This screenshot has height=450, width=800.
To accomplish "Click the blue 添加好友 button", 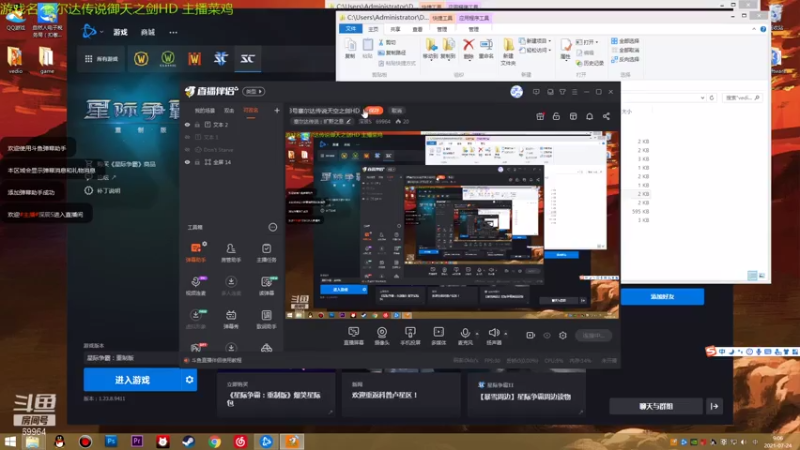I will (x=662, y=296).
